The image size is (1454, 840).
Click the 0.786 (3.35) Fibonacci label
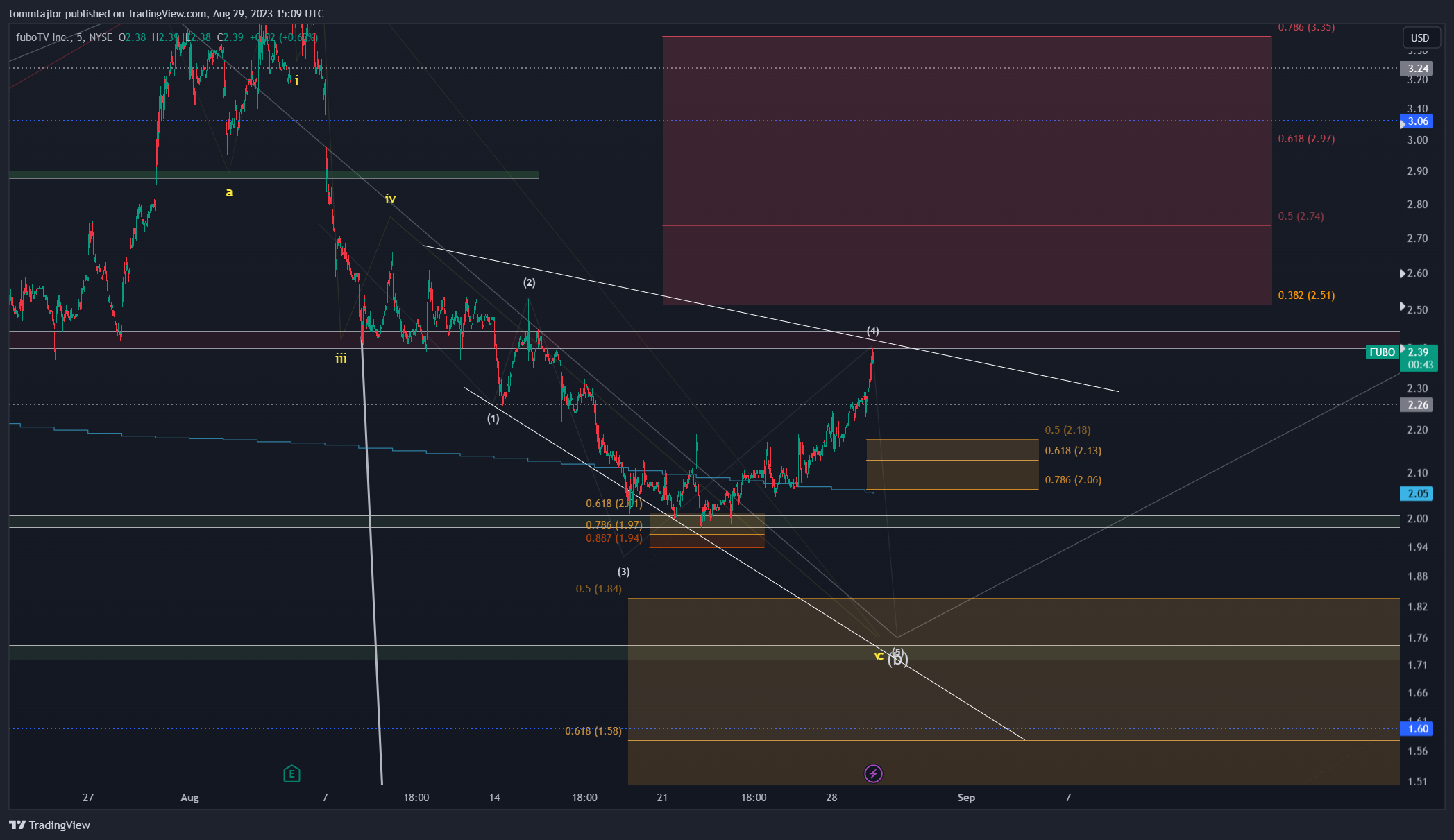point(1306,27)
